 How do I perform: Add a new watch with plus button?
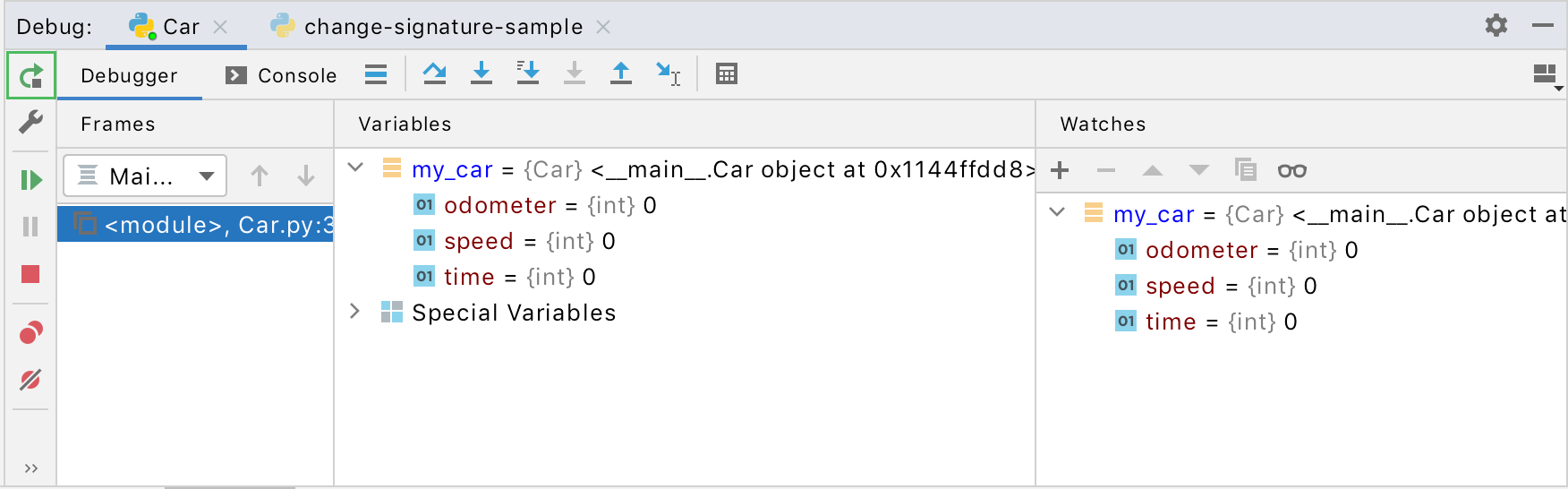pyautogui.click(x=1060, y=170)
